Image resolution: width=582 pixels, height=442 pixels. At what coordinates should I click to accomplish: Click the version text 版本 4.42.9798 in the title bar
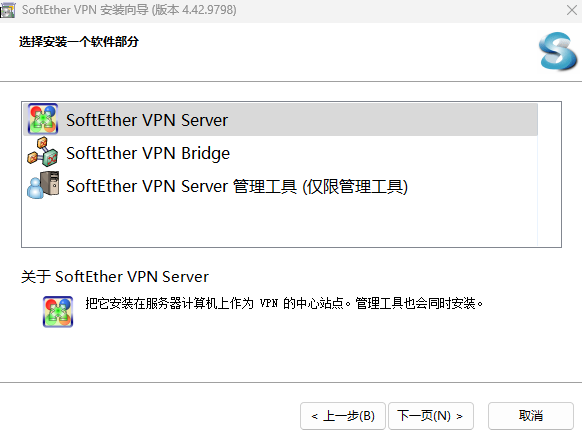(194, 10)
